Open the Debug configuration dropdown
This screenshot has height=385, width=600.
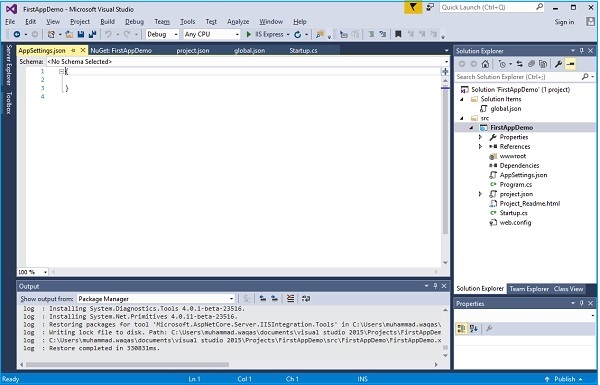[162, 34]
